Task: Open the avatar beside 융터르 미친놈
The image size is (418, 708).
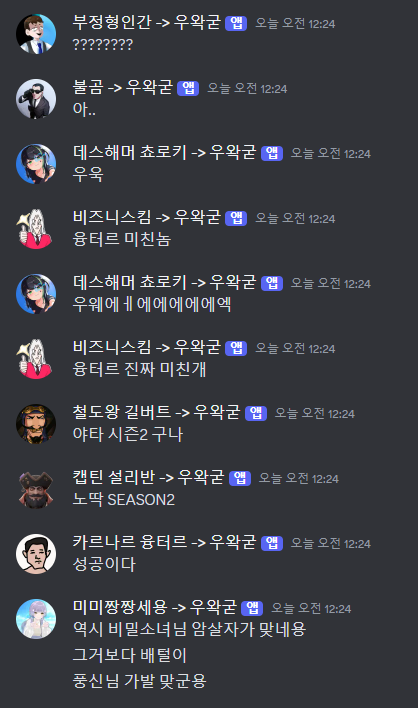Action: (36, 229)
